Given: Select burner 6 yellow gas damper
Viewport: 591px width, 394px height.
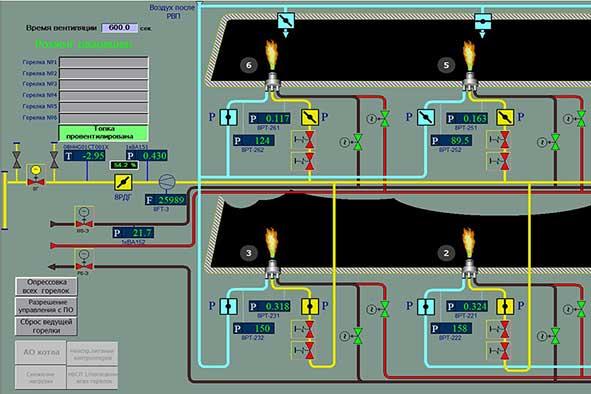Looking at the screenshot, I should tap(310, 118).
